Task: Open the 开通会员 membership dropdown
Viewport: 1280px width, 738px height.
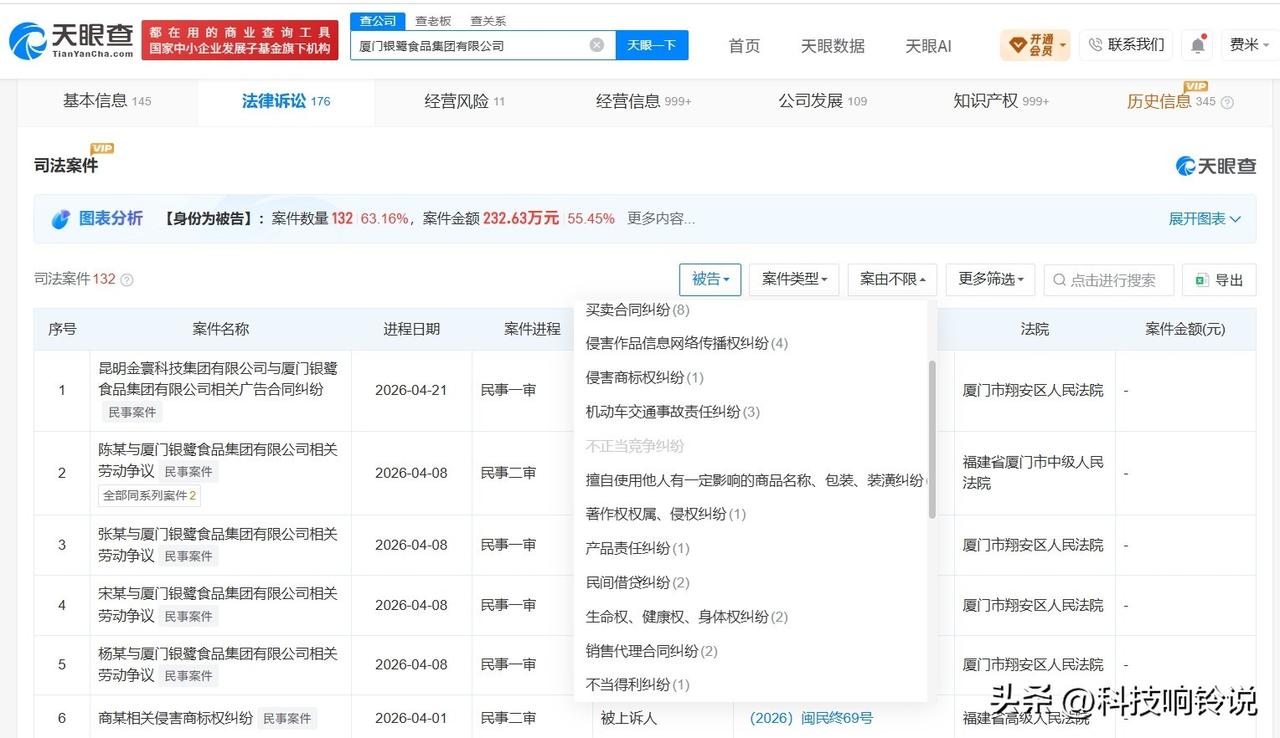Action: pos(1035,45)
